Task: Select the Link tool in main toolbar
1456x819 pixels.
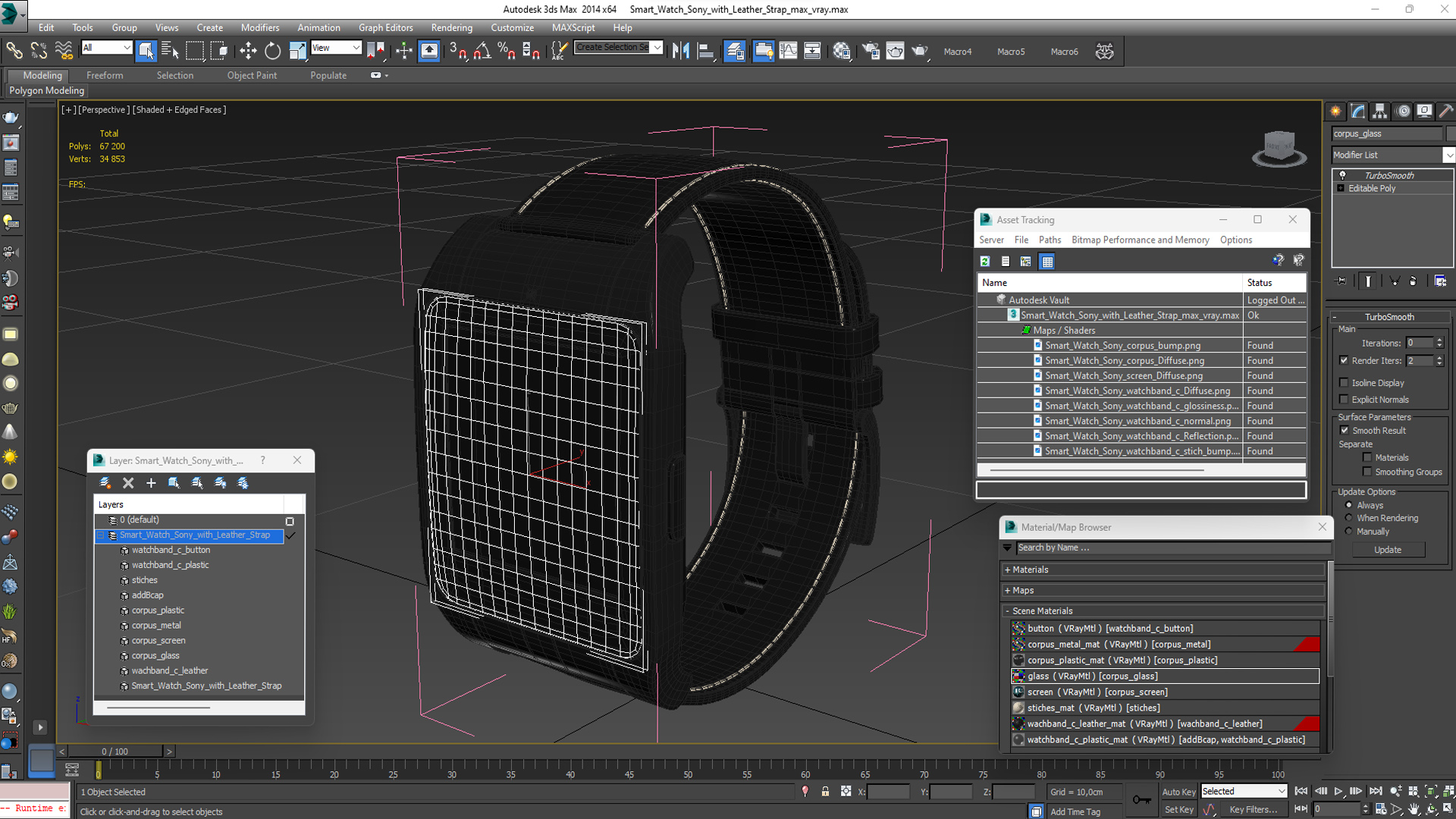Action: coord(14,51)
